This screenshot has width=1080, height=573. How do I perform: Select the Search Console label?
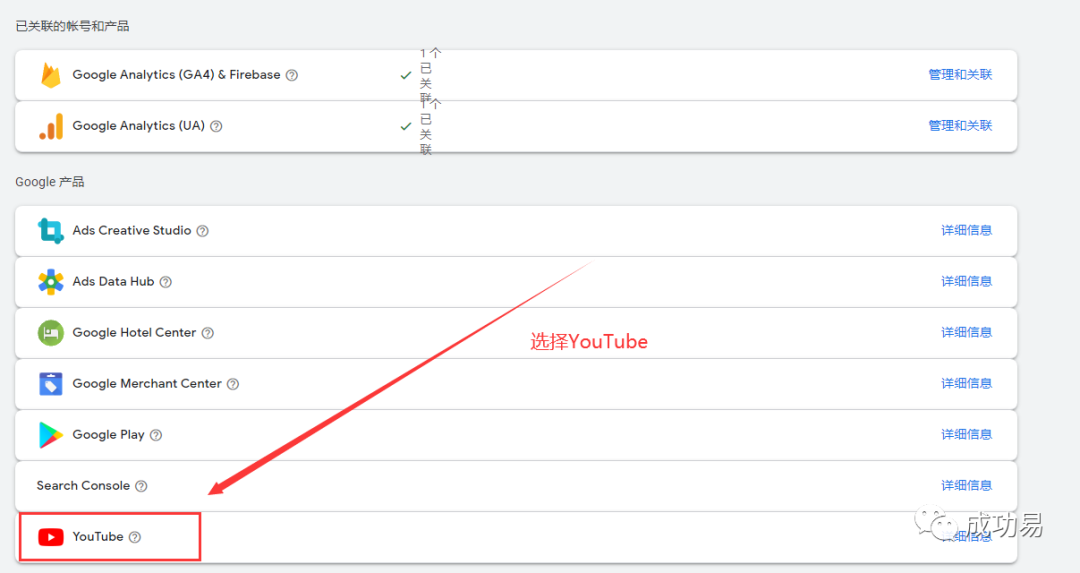click(83, 485)
